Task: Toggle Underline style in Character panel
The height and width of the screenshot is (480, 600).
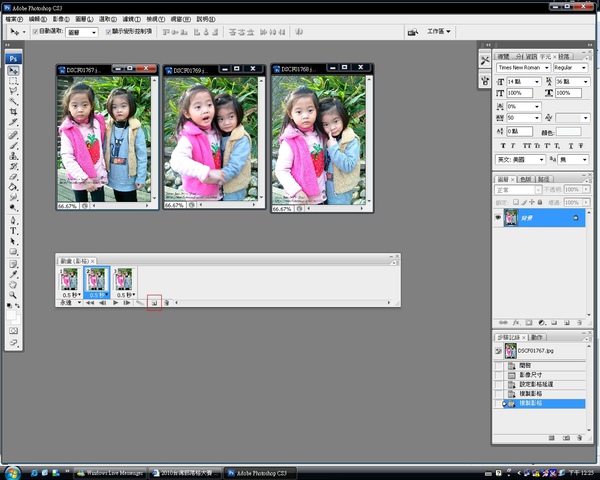Action: (x=571, y=145)
